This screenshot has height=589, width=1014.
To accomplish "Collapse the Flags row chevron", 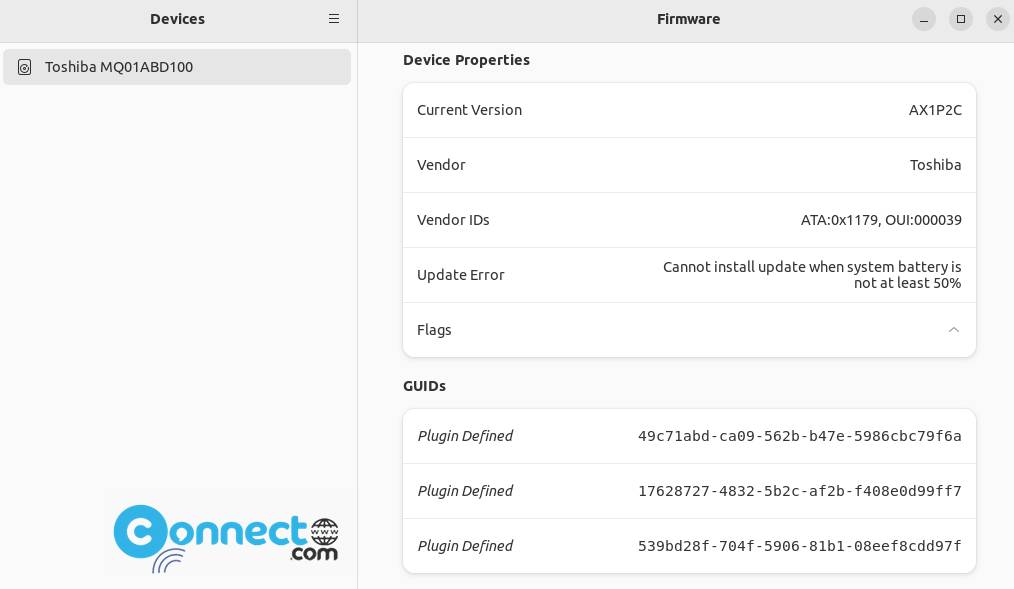I will pos(953,330).
